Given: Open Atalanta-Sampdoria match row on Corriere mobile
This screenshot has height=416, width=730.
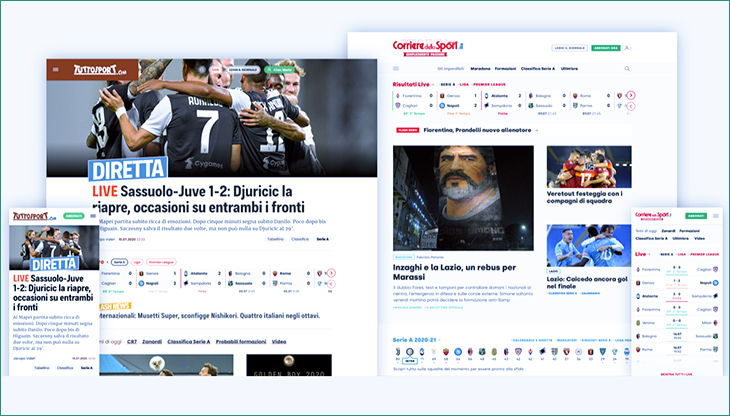Looking at the screenshot, I should [677, 296].
